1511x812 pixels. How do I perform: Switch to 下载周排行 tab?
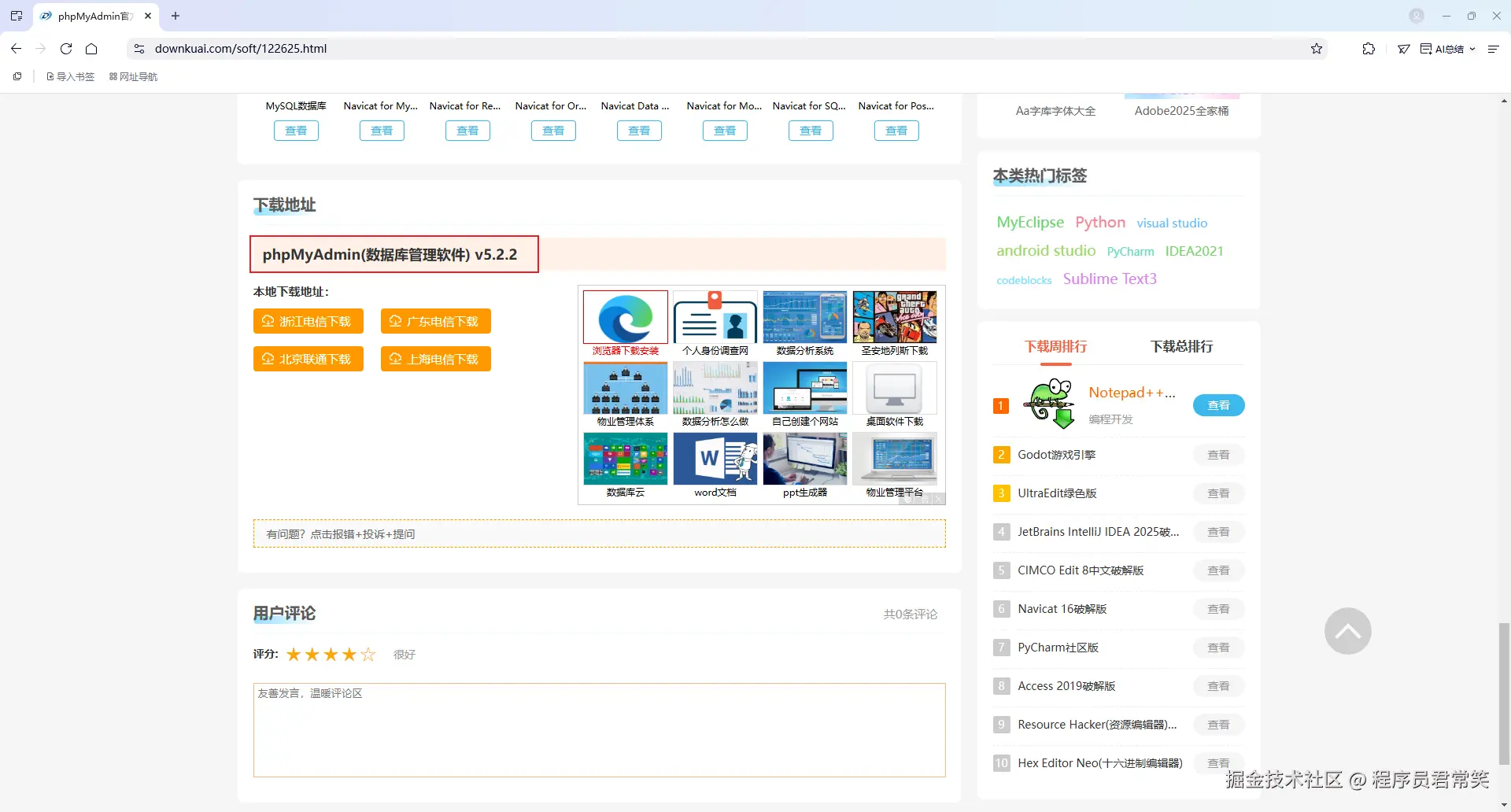click(x=1055, y=346)
